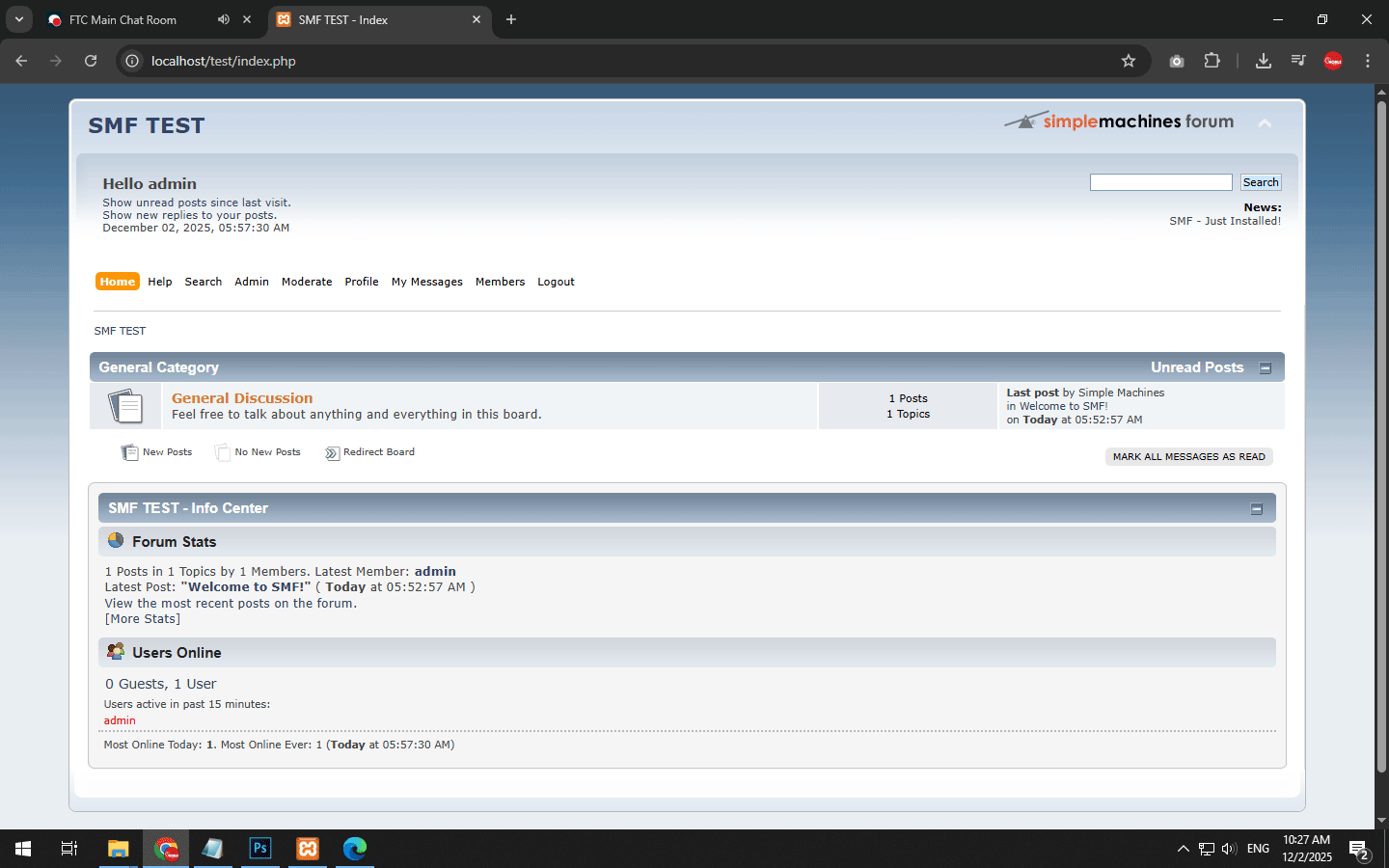This screenshot has width=1389, height=868.
Task: Collapse the forum header with the arrow
Action: [1265, 123]
